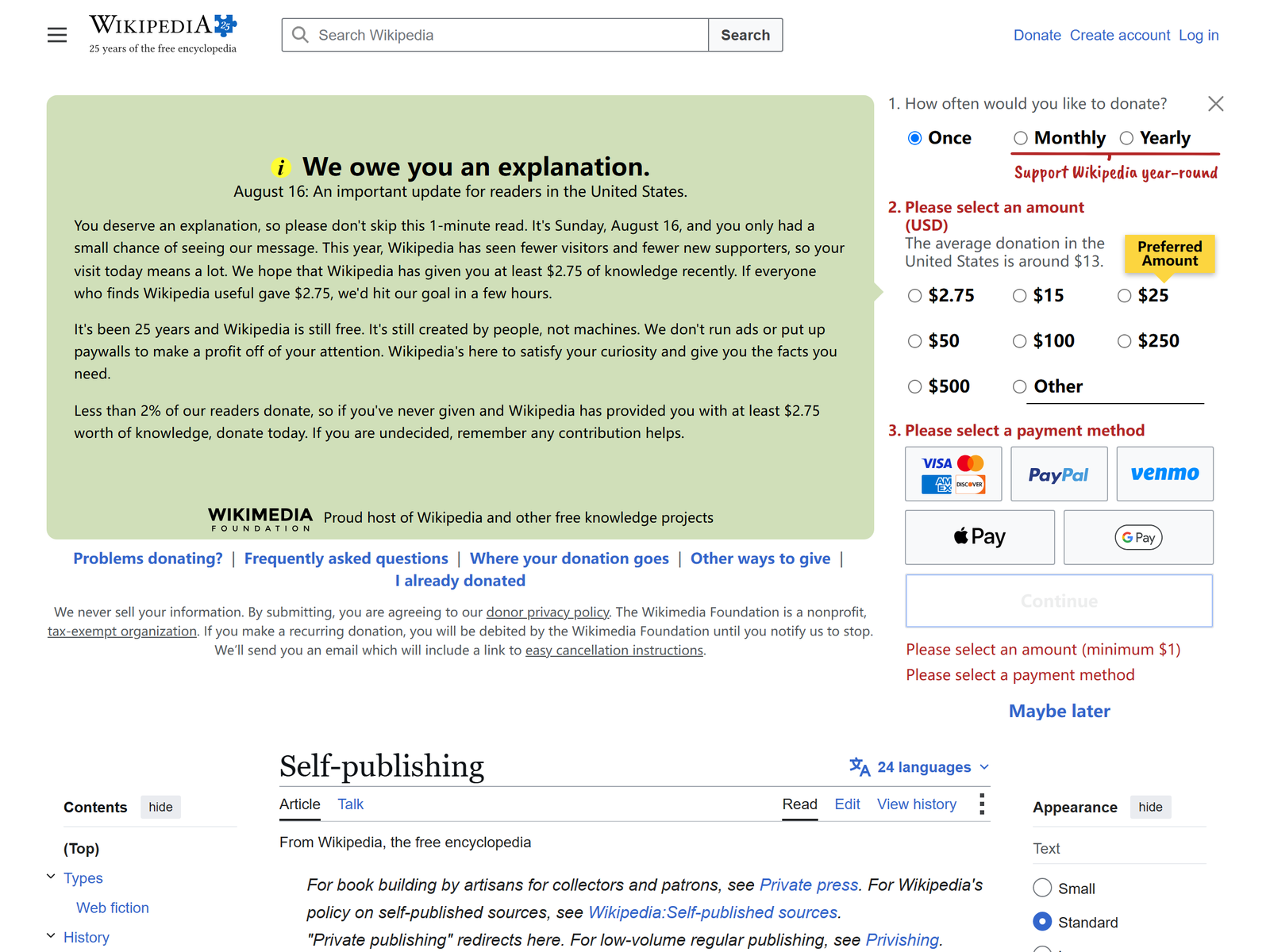
Task: Jump to (Top) in contents
Action: tap(82, 848)
